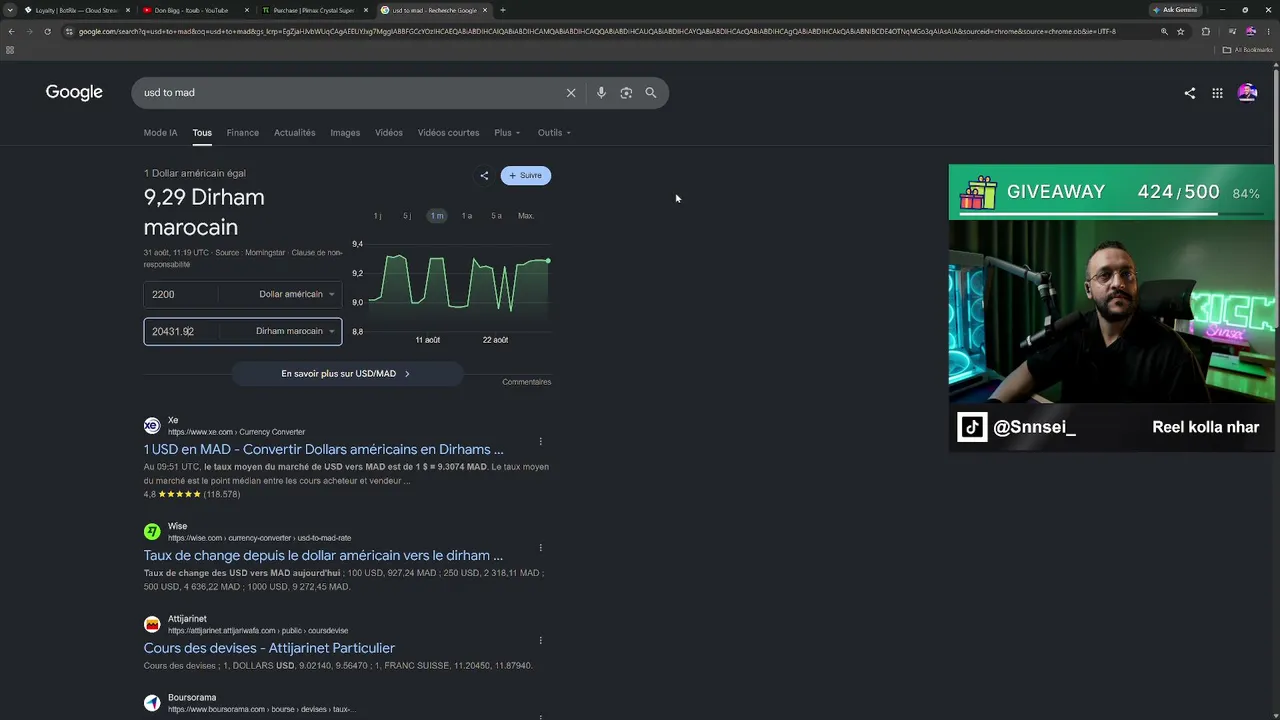The height and width of the screenshot is (720, 1280).
Task: Close the Don Bigg YouTube tab
Action: [247, 10]
